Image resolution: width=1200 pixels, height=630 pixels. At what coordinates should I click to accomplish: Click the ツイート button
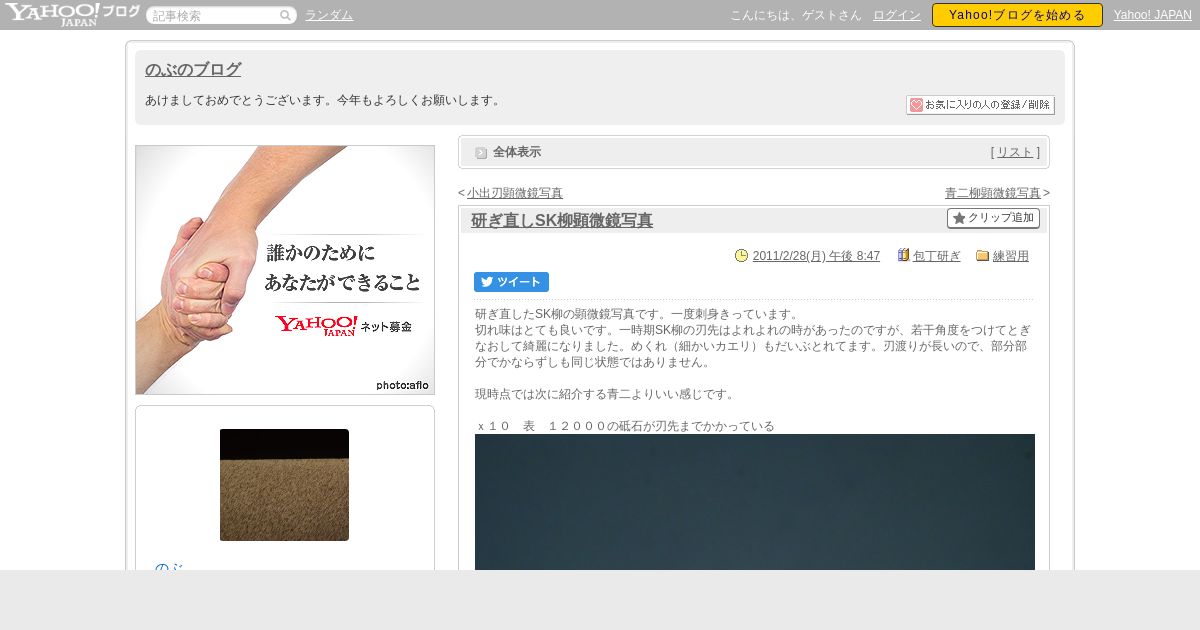(x=511, y=282)
